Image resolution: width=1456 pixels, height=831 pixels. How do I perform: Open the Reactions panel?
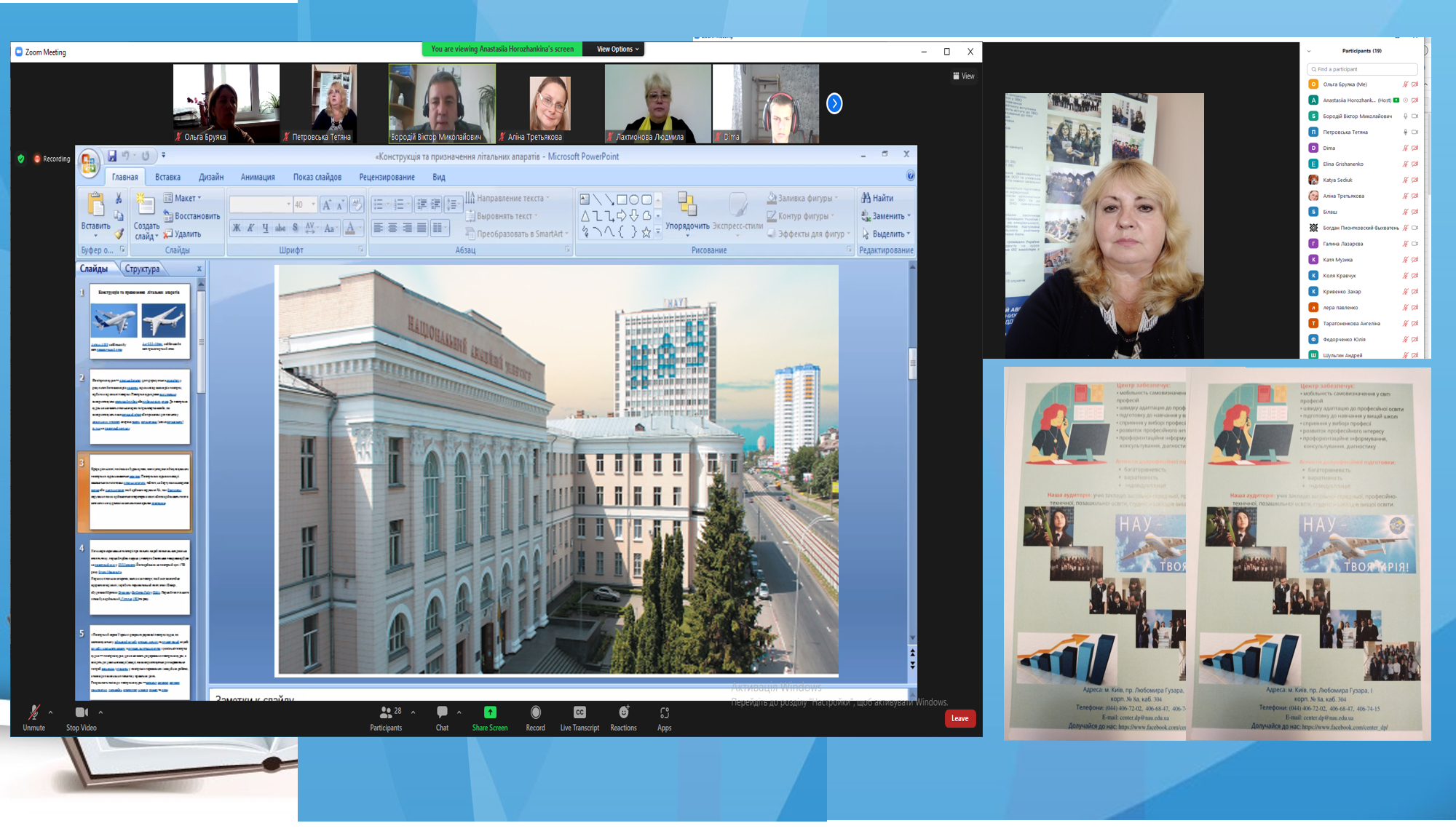(x=623, y=712)
